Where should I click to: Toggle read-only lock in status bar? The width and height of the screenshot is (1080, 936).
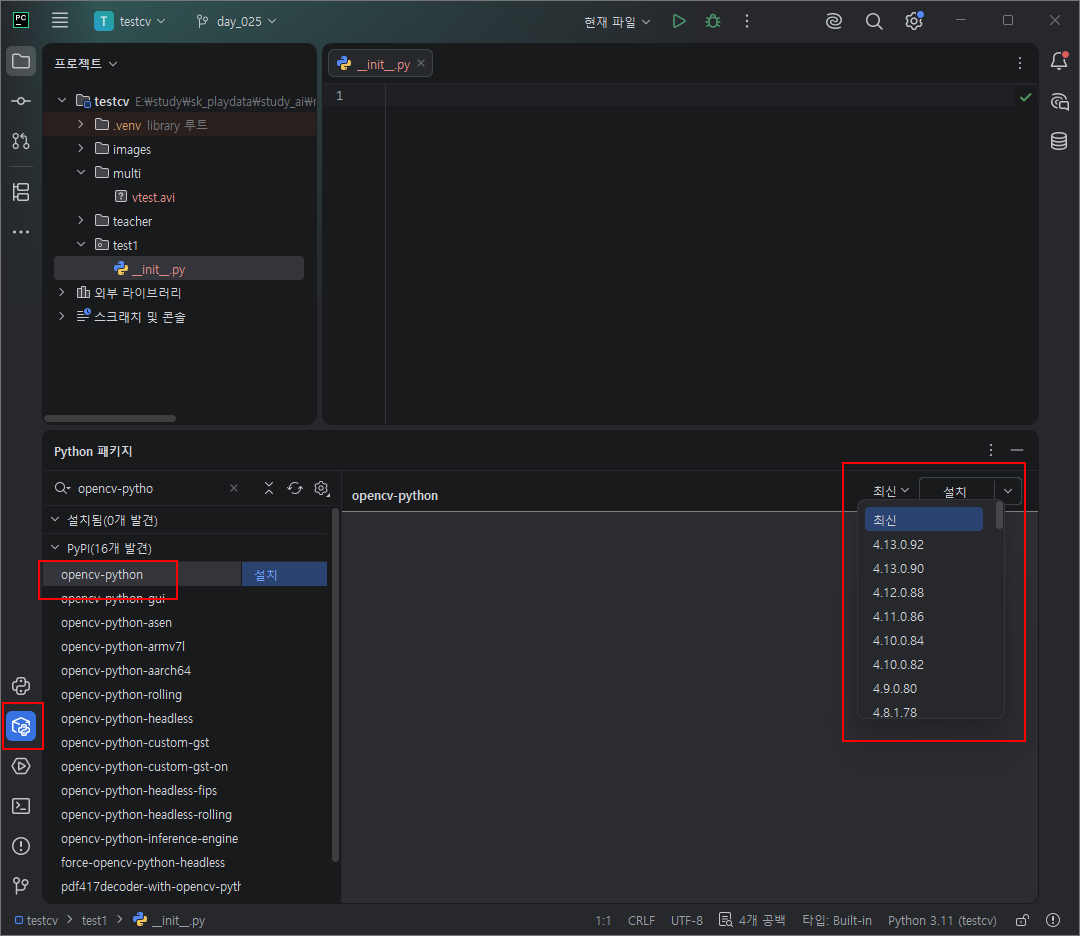(1023, 920)
